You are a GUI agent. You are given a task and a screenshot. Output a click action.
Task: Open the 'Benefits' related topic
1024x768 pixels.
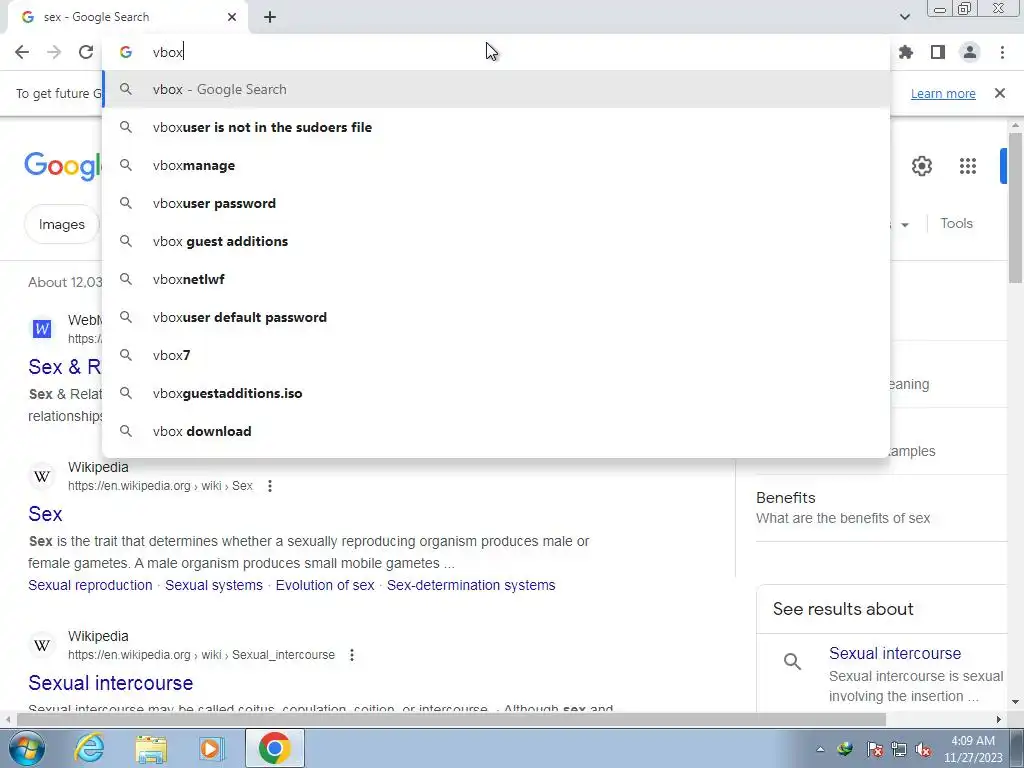[786, 498]
